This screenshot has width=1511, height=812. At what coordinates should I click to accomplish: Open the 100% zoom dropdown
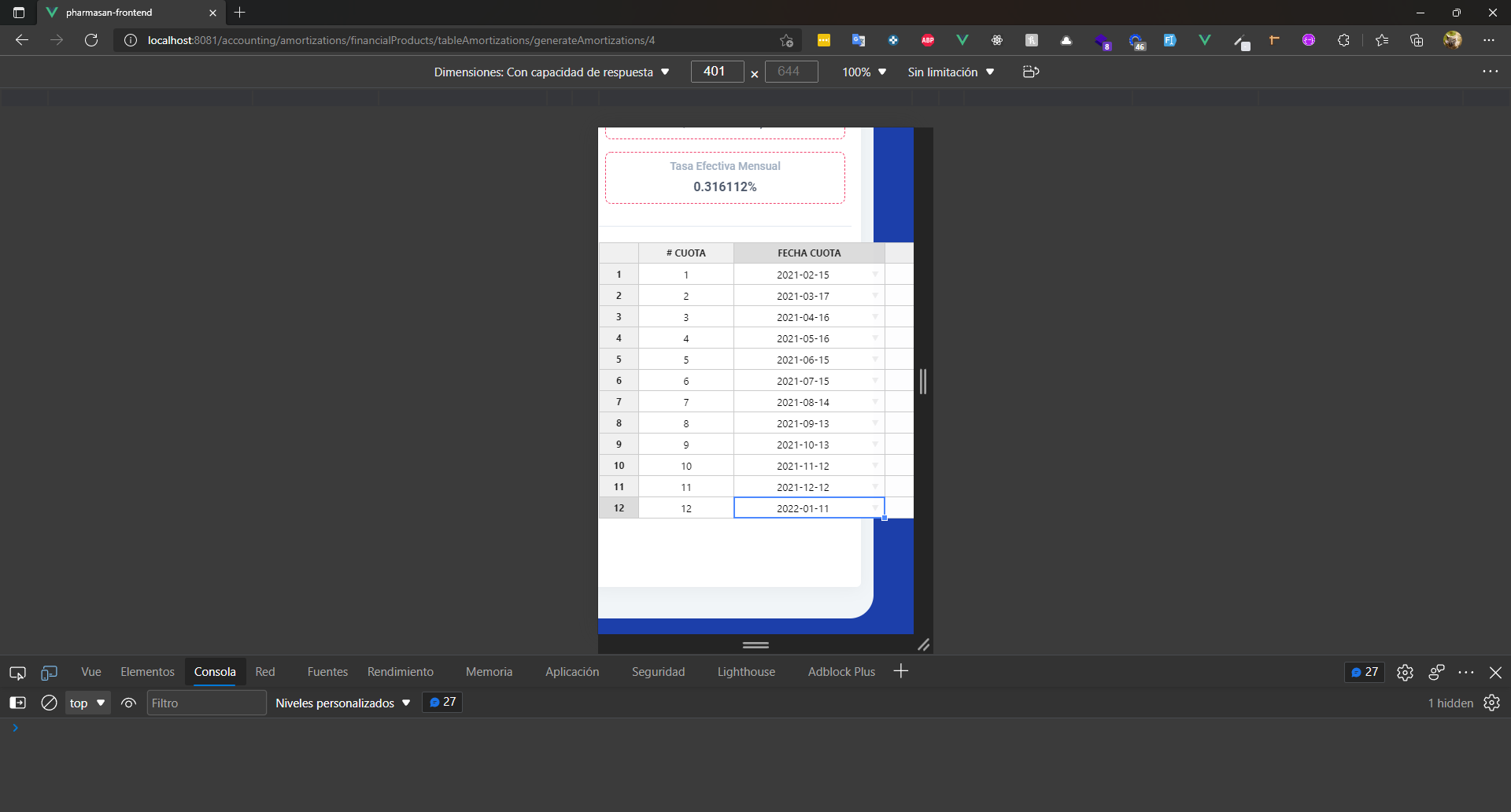click(x=864, y=72)
